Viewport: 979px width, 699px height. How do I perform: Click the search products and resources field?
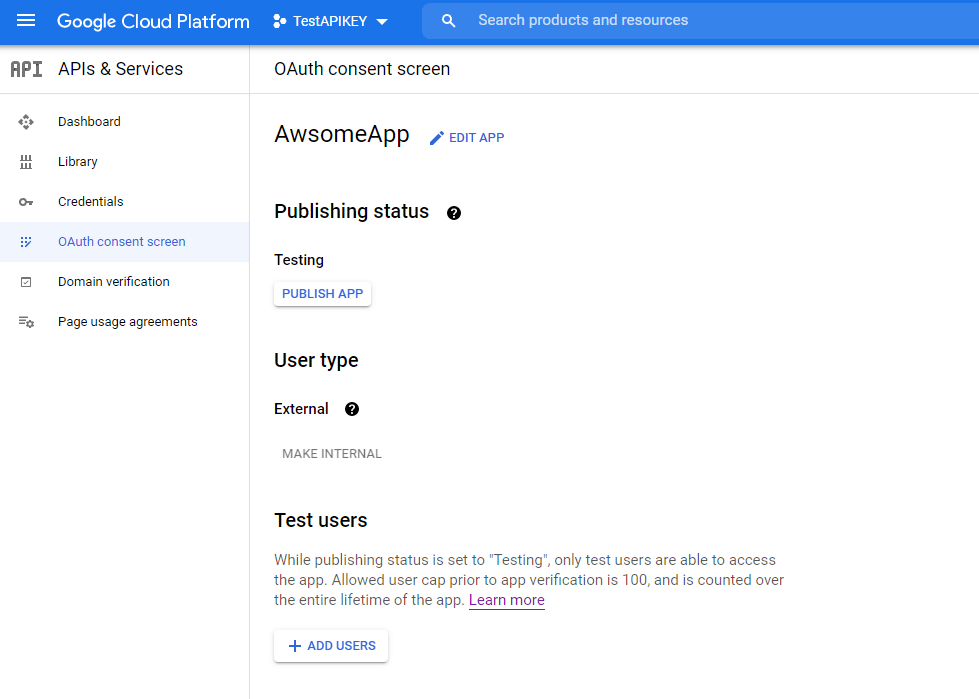click(x=600, y=20)
